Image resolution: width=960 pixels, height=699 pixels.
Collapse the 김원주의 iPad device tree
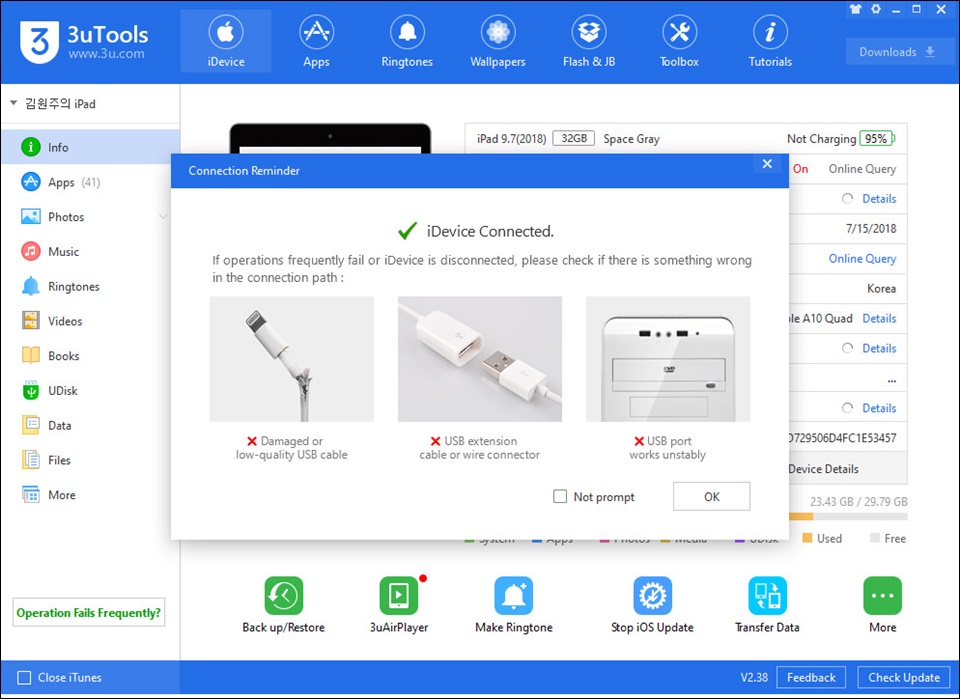[13, 103]
